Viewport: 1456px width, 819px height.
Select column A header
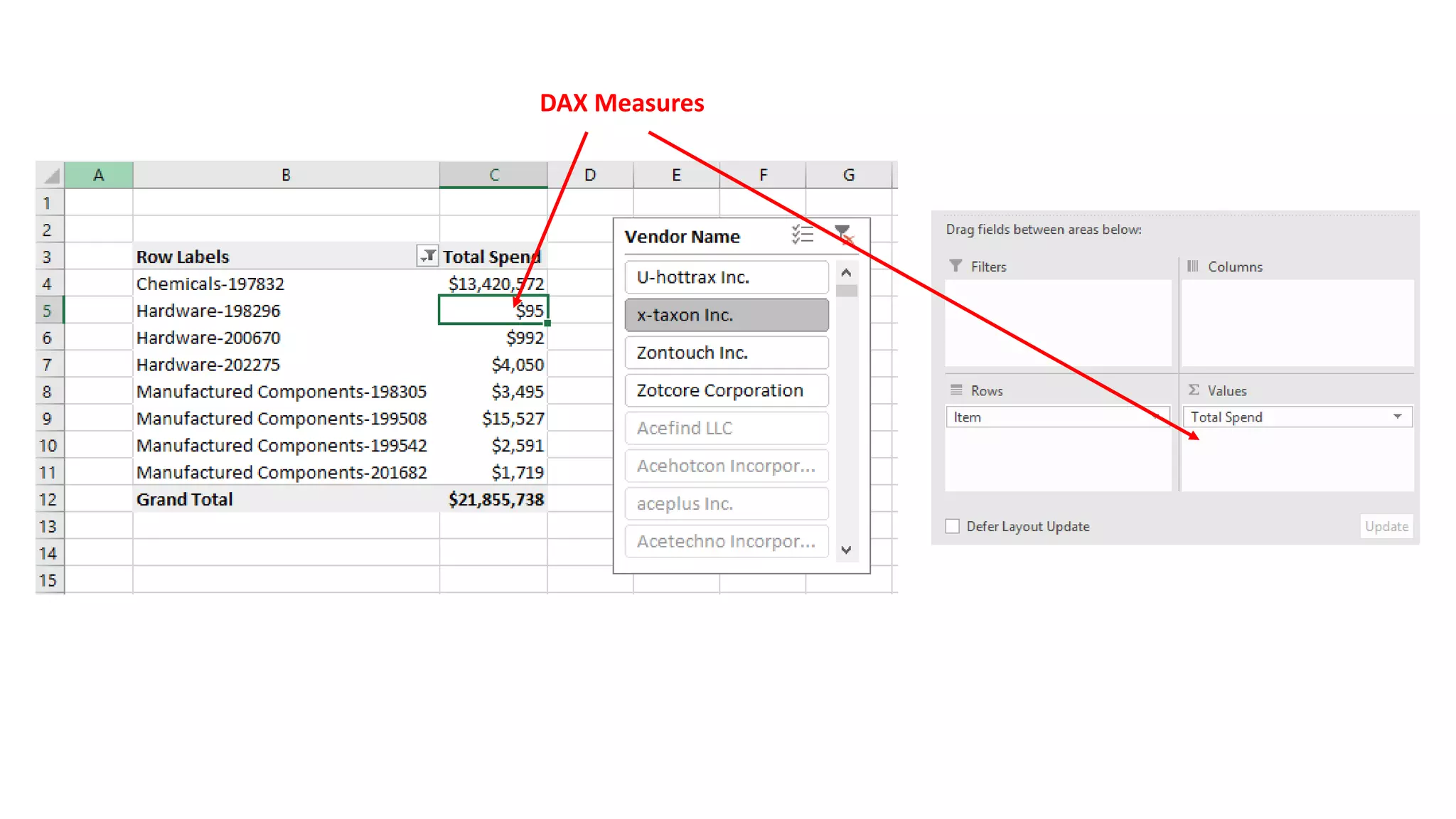pyautogui.click(x=98, y=175)
